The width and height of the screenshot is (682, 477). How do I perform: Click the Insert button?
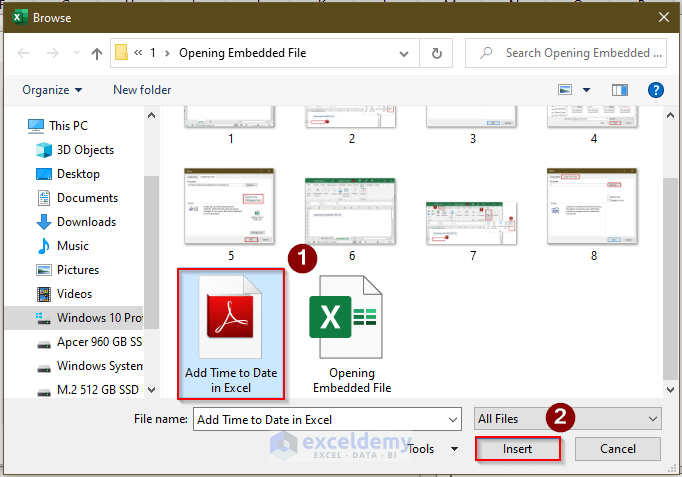pos(518,449)
